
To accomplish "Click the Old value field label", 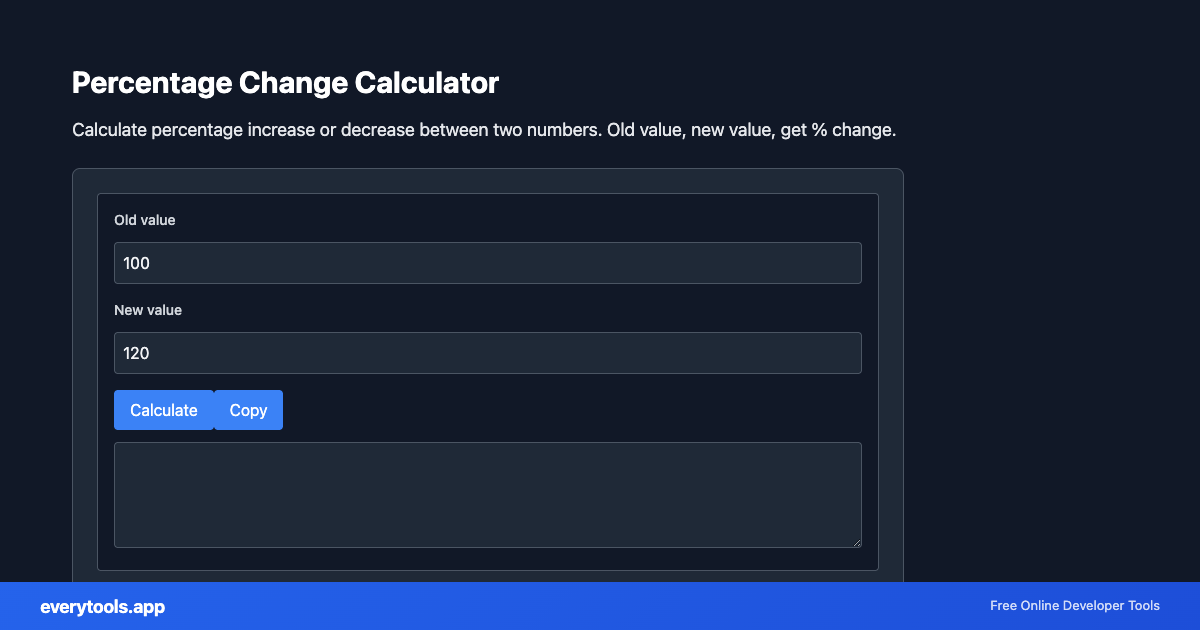I will click(x=145, y=220).
